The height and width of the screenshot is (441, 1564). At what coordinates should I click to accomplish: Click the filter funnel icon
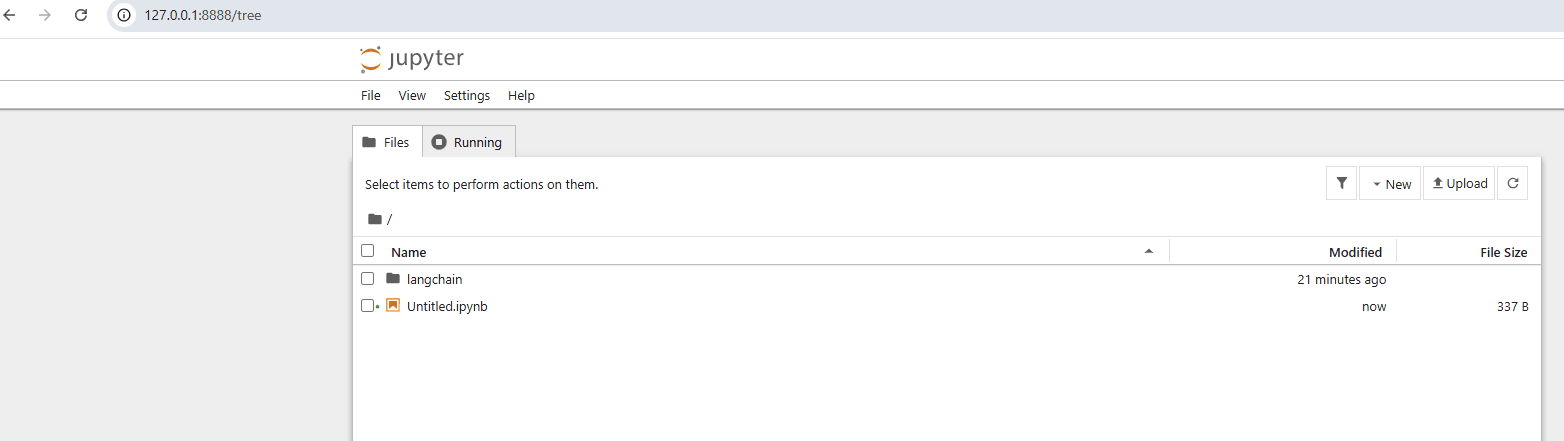click(1341, 184)
